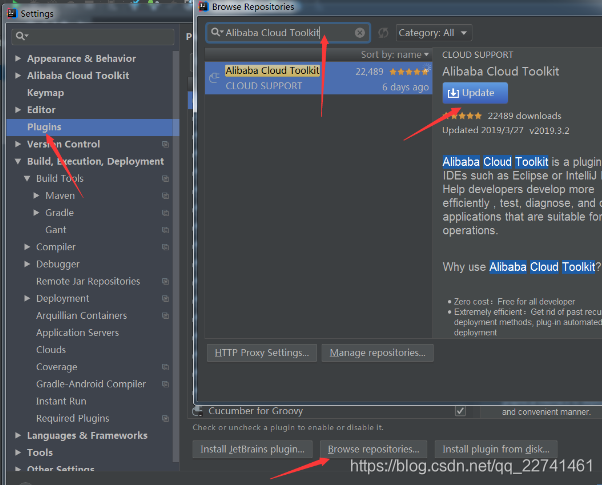Expand Appearance & Behavior
The width and height of the screenshot is (602, 485).
18,58
